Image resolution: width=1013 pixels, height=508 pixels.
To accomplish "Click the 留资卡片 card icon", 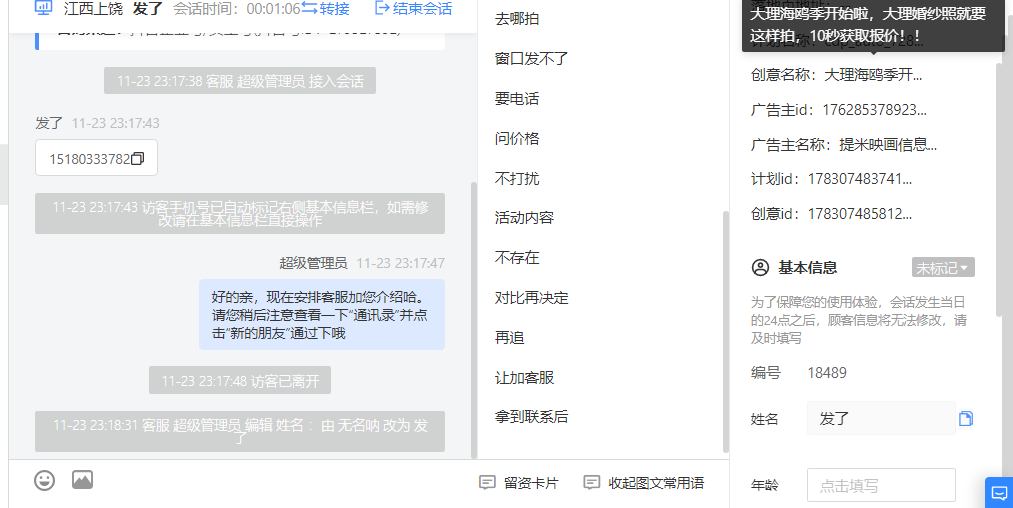I will [x=487, y=482].
